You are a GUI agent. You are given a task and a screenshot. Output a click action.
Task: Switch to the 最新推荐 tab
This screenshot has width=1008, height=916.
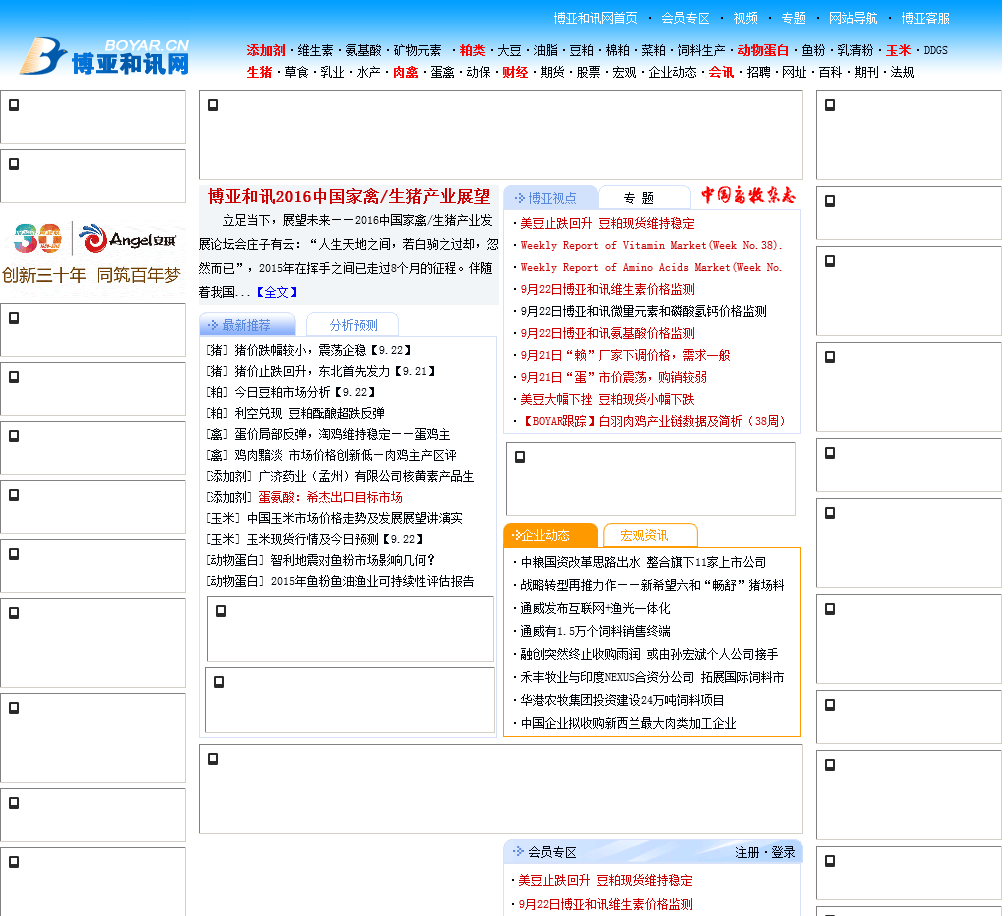pos(247,325)
